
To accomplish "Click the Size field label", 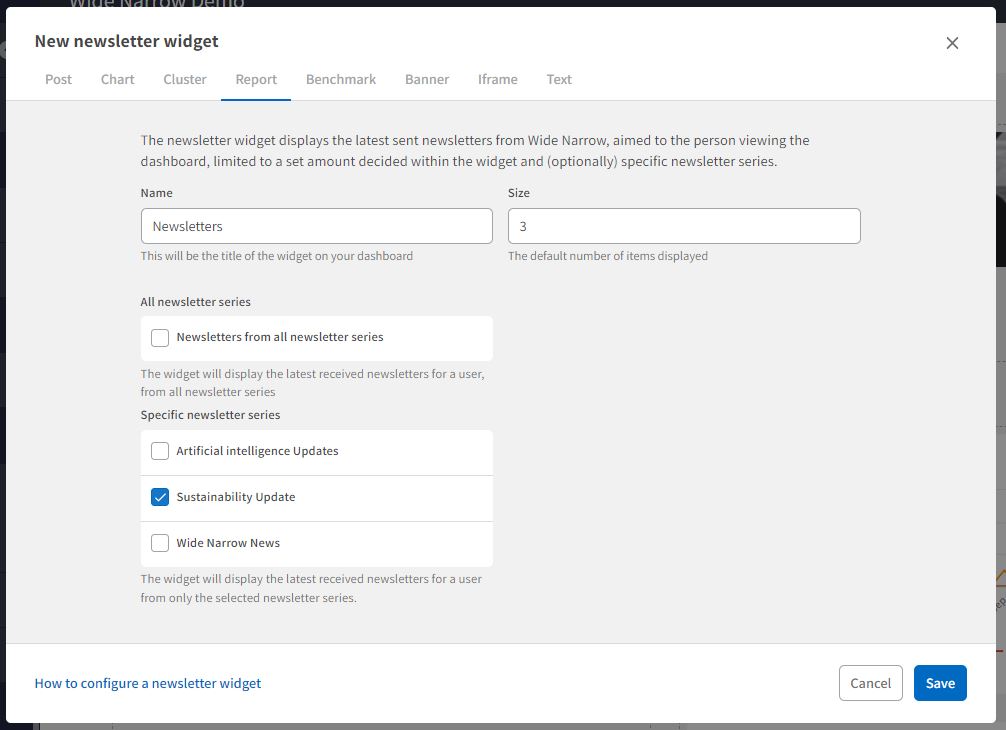I will [x=519, y=193].
